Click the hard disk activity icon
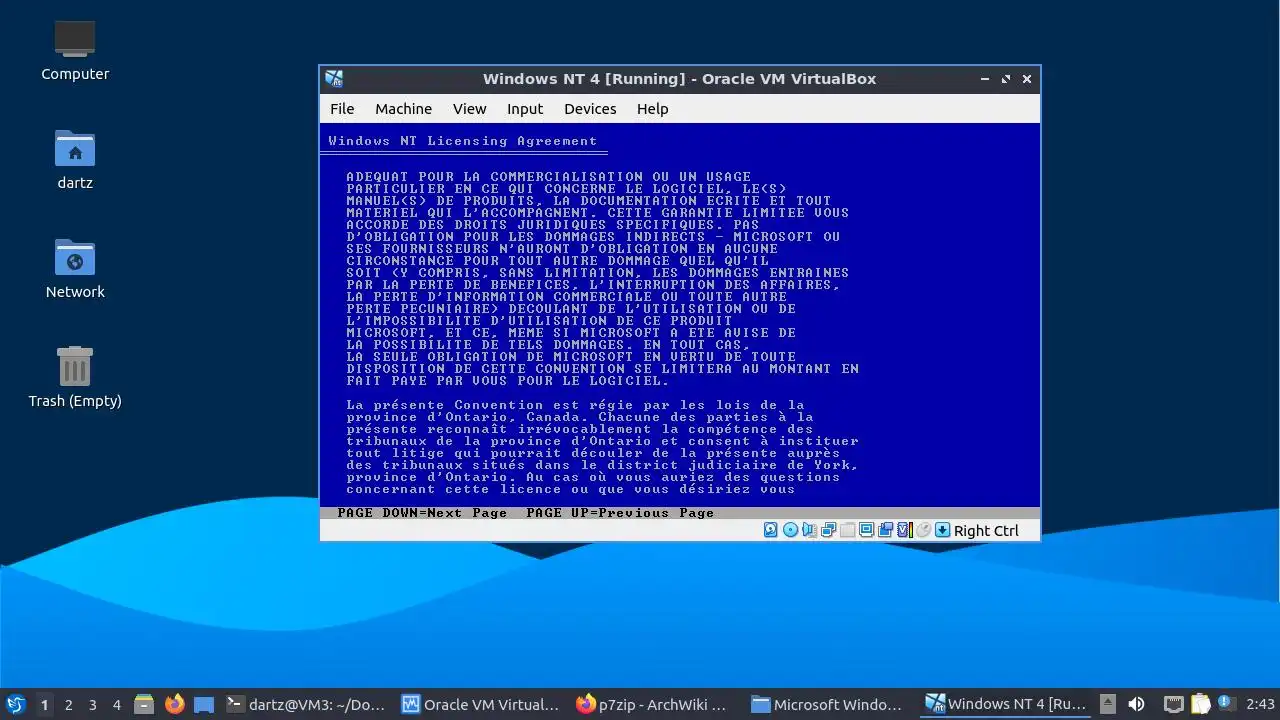The height and width of the screenshot is (720, 1280). coord(770,530)
